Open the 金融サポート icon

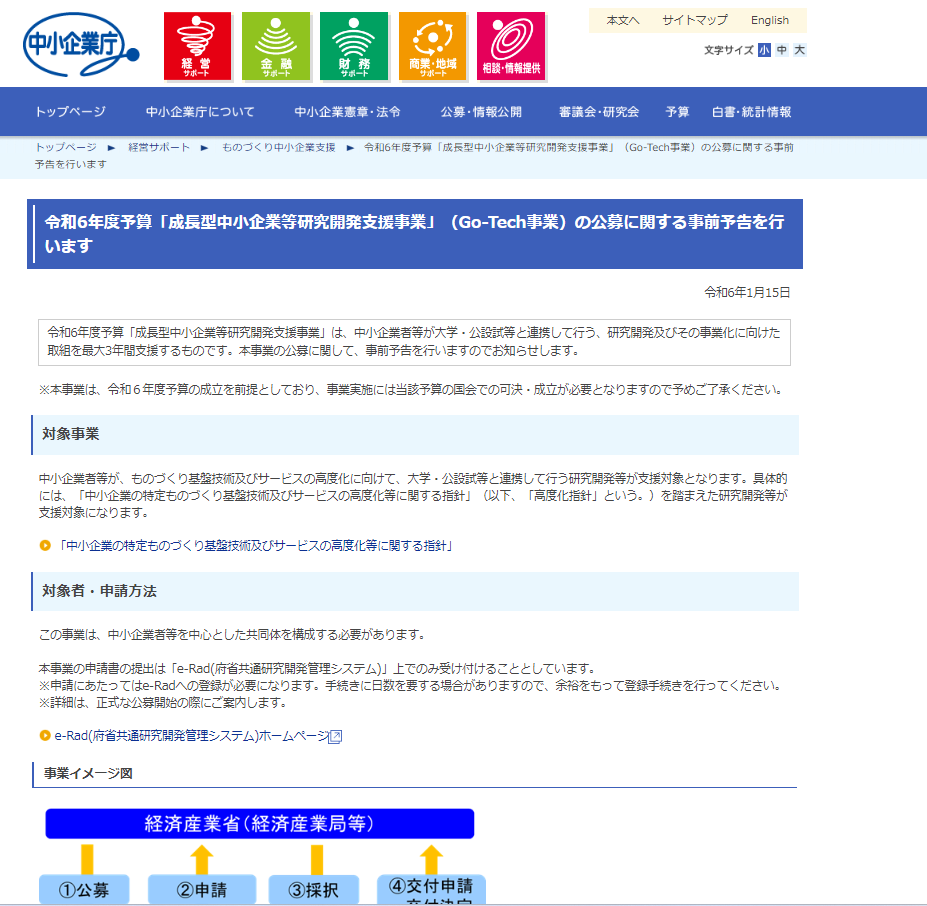point(275,47)
